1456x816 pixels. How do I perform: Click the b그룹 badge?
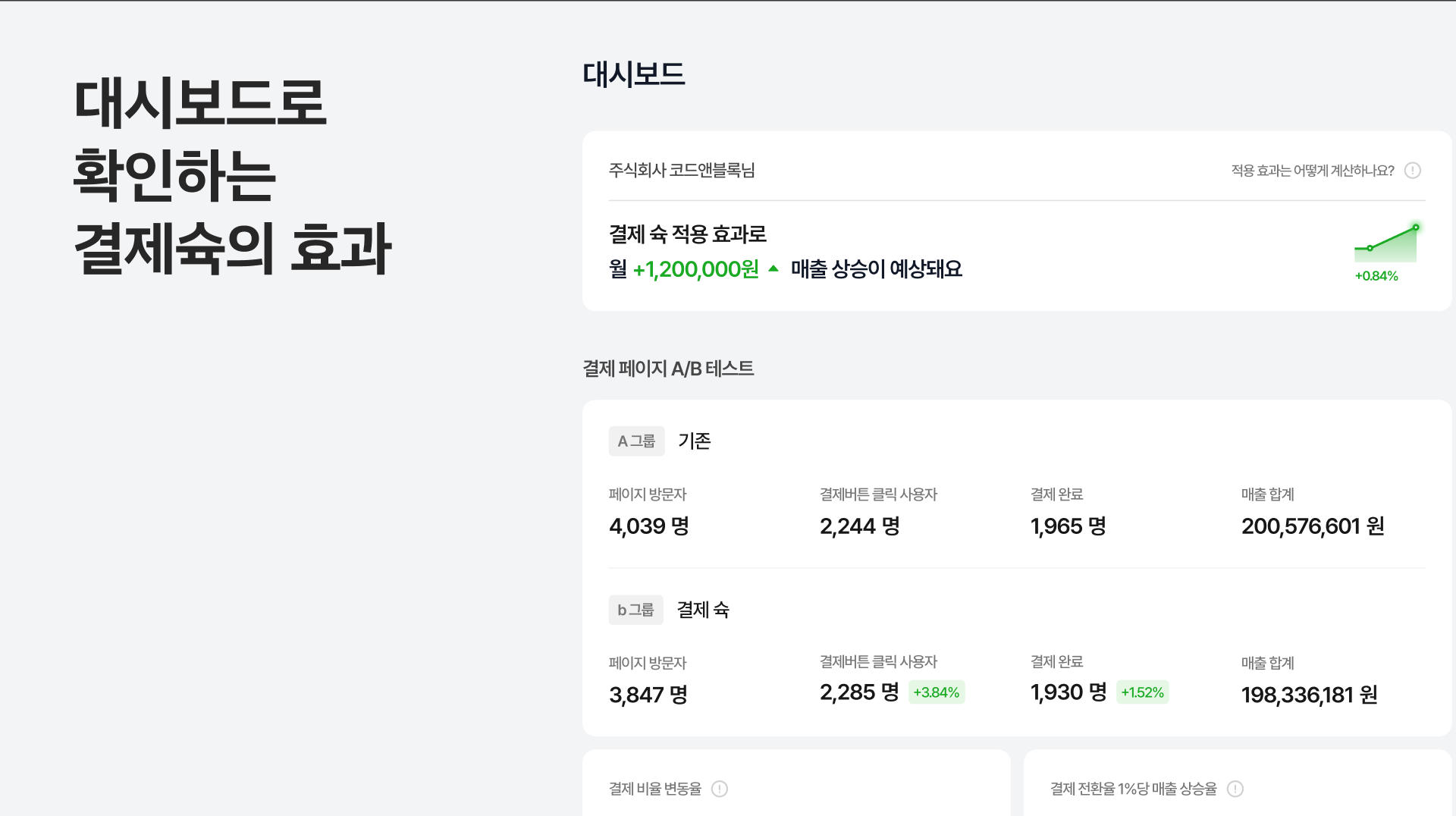pos(635,610)
